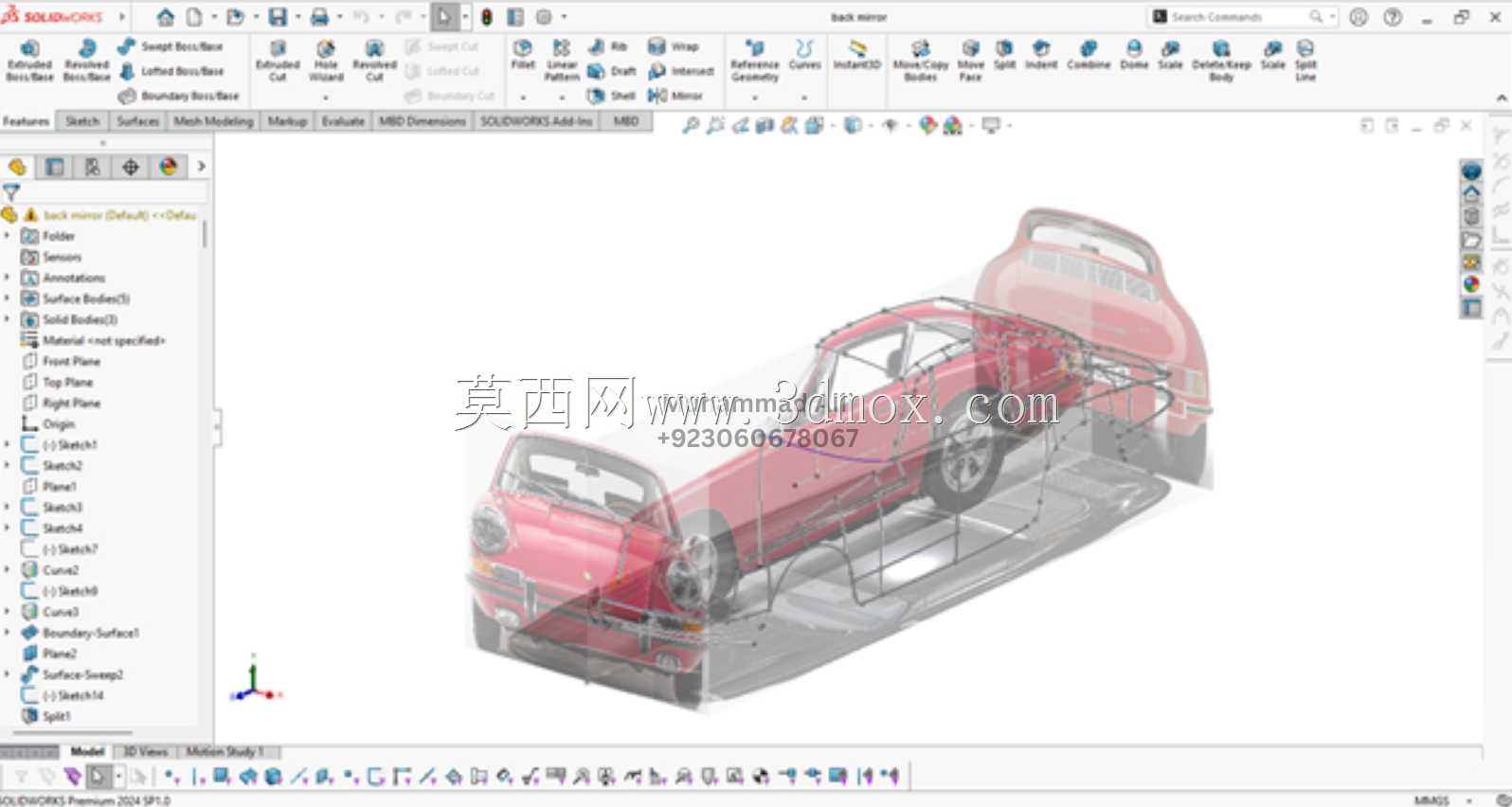Open the Hole Wizard tool
Viewport: 1512px width, 807px height.
click(x=326, y=61)
